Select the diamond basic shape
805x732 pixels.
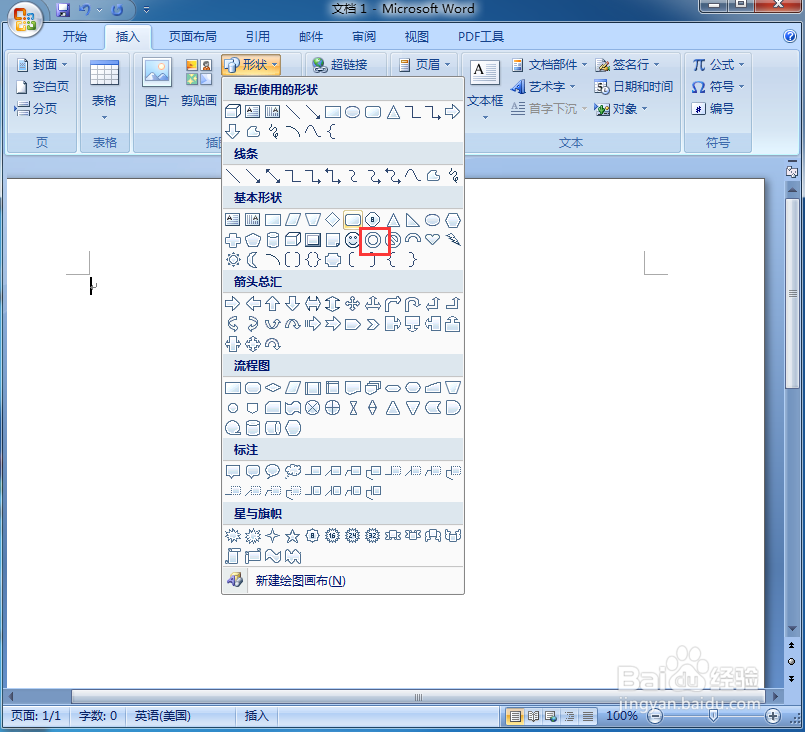(333, 220)
